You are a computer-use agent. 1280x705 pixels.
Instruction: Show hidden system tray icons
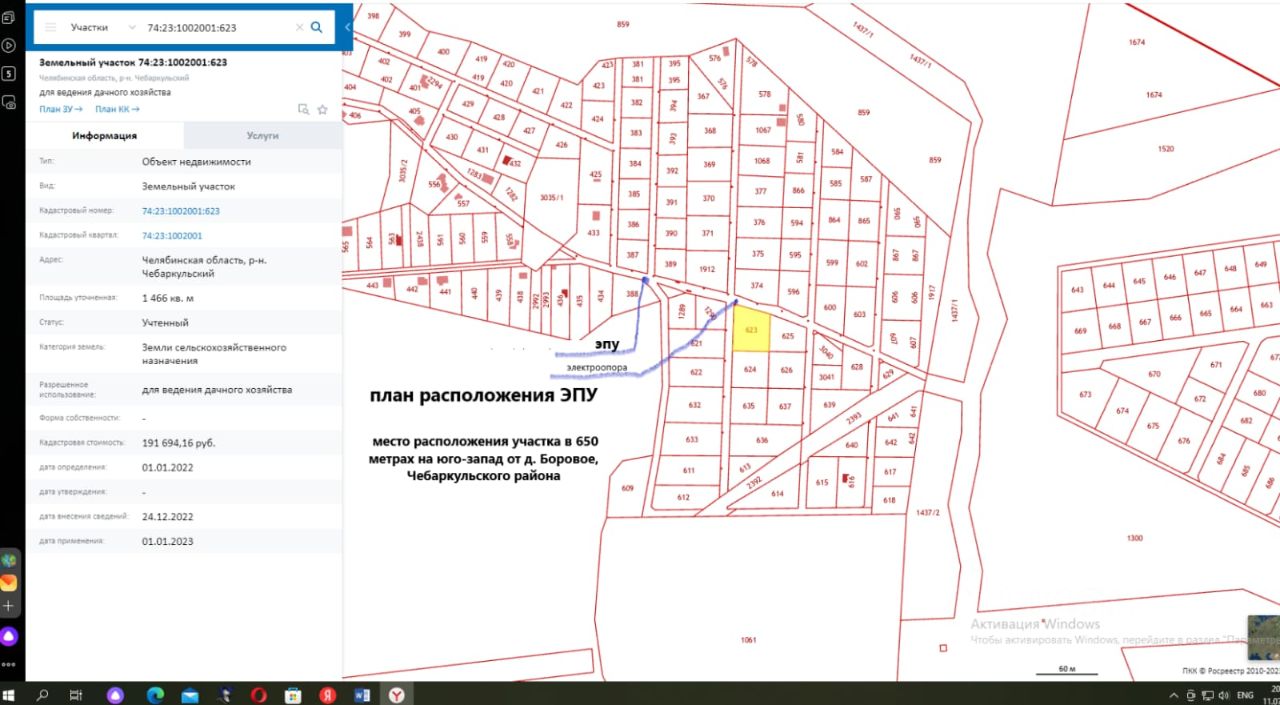click(1173, 694)
